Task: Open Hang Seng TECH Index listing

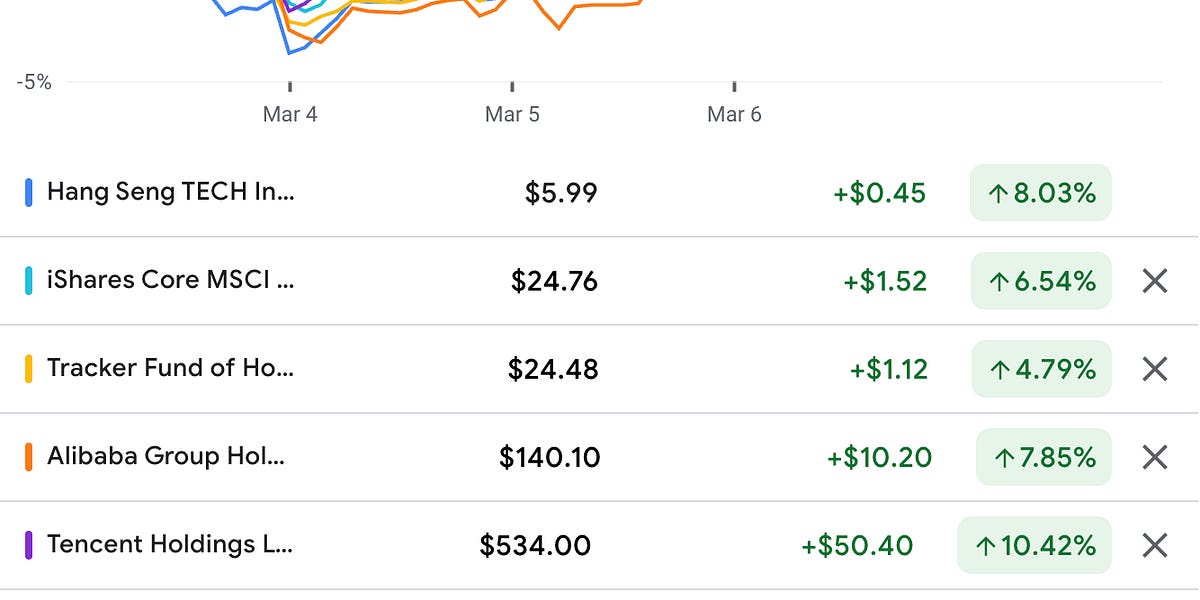Action: (x=171, y=192)
